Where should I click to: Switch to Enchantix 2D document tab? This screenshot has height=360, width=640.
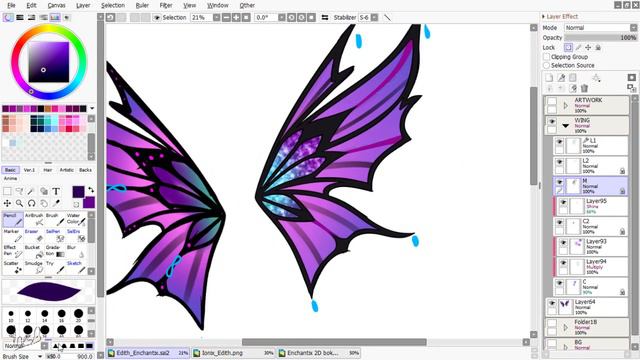pos(319,353)
